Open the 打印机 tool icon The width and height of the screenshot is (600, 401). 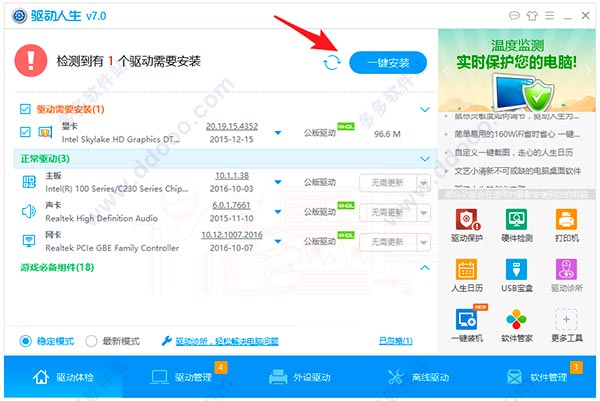pyautogui.click(x=566, y=219)
